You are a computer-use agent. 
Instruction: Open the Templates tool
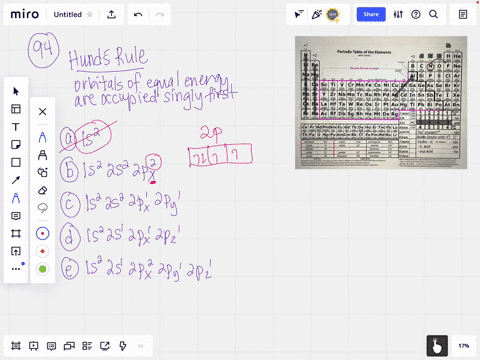point(16,109)
